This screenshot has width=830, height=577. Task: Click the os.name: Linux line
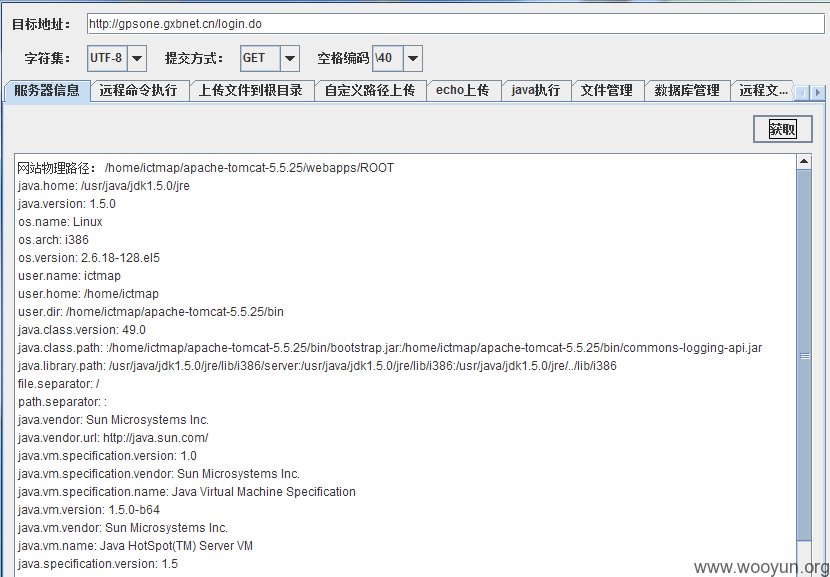pyautogui.click(x=60, y=222)
